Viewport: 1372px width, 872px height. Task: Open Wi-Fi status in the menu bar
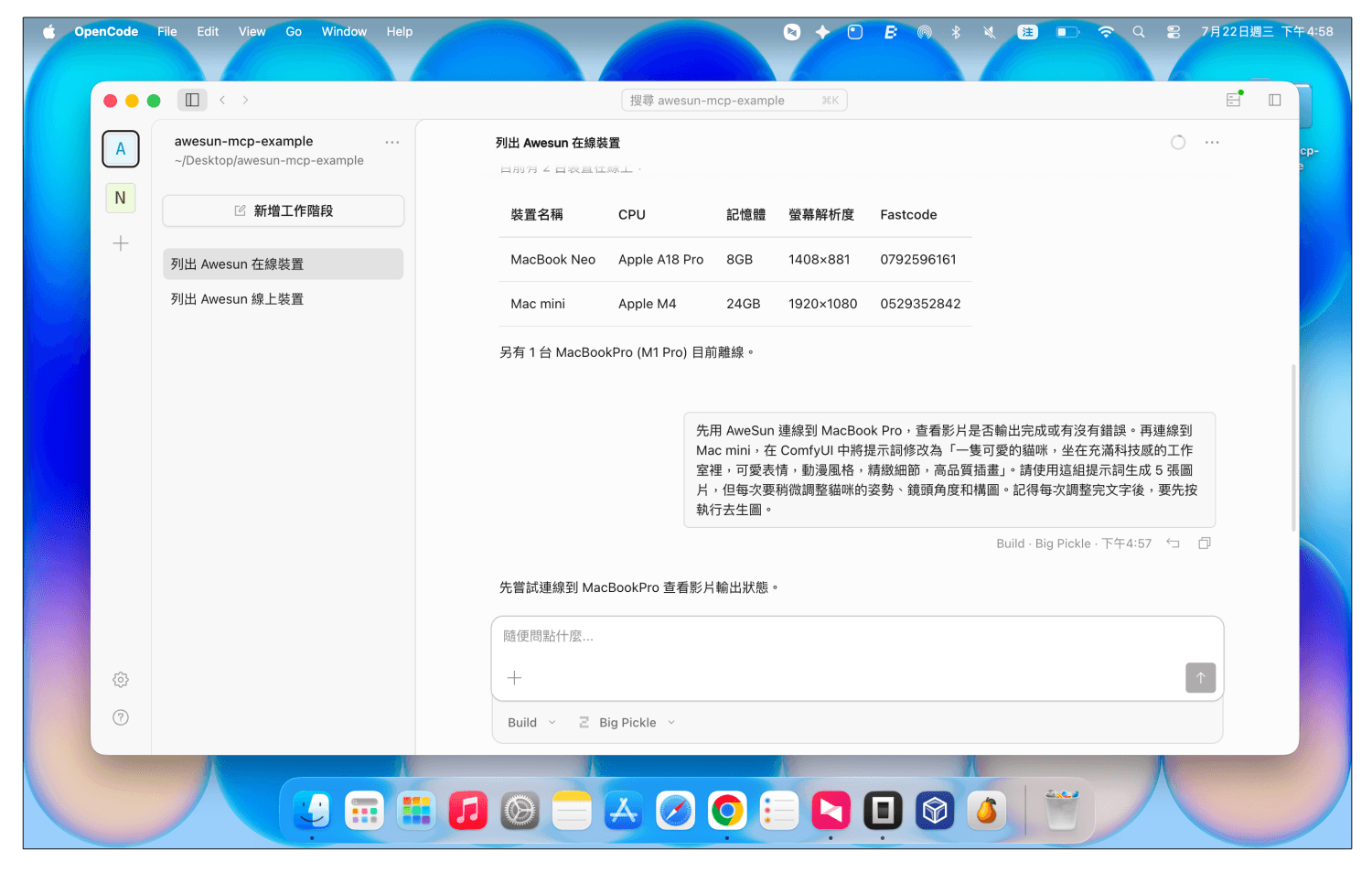(x=1106, y=32)
